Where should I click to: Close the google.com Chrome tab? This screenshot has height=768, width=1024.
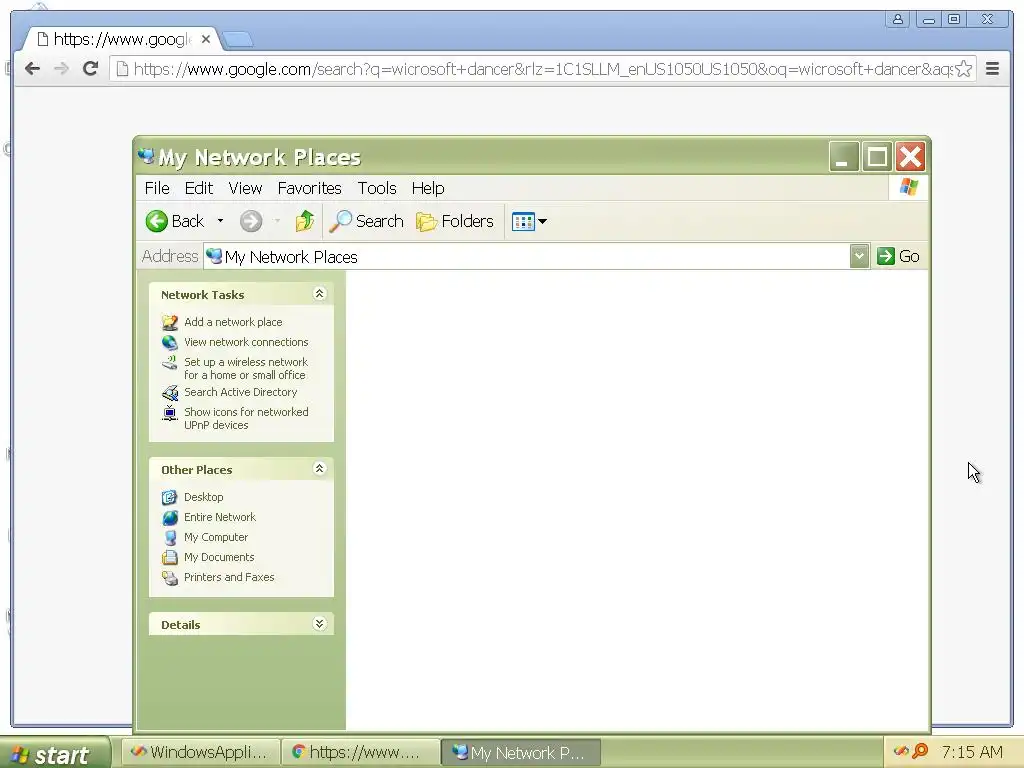(206, 39)
